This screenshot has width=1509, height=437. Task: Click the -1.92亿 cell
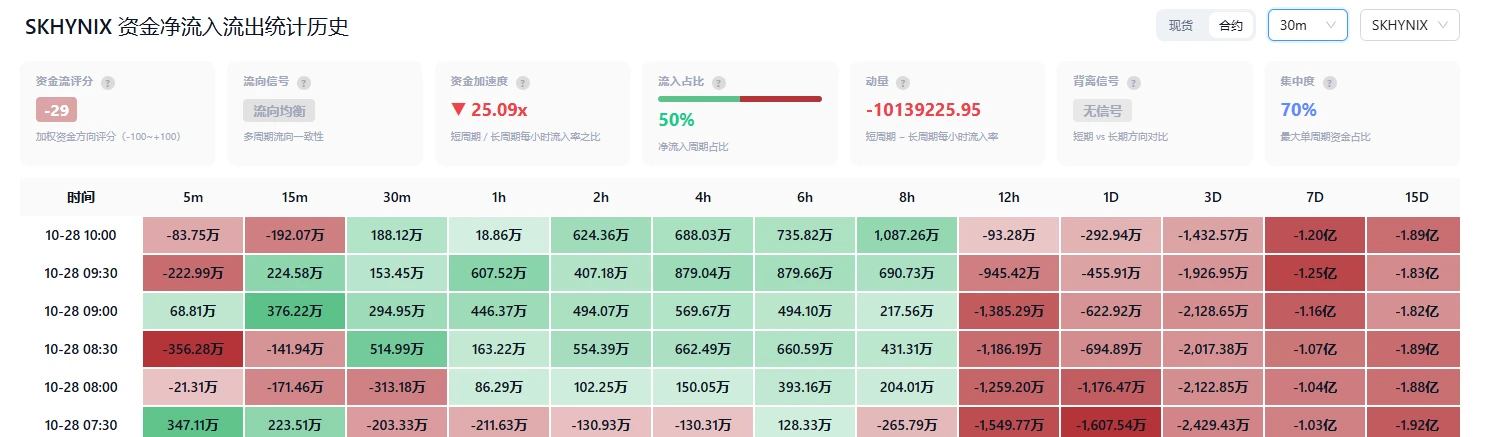point(1413,423)
